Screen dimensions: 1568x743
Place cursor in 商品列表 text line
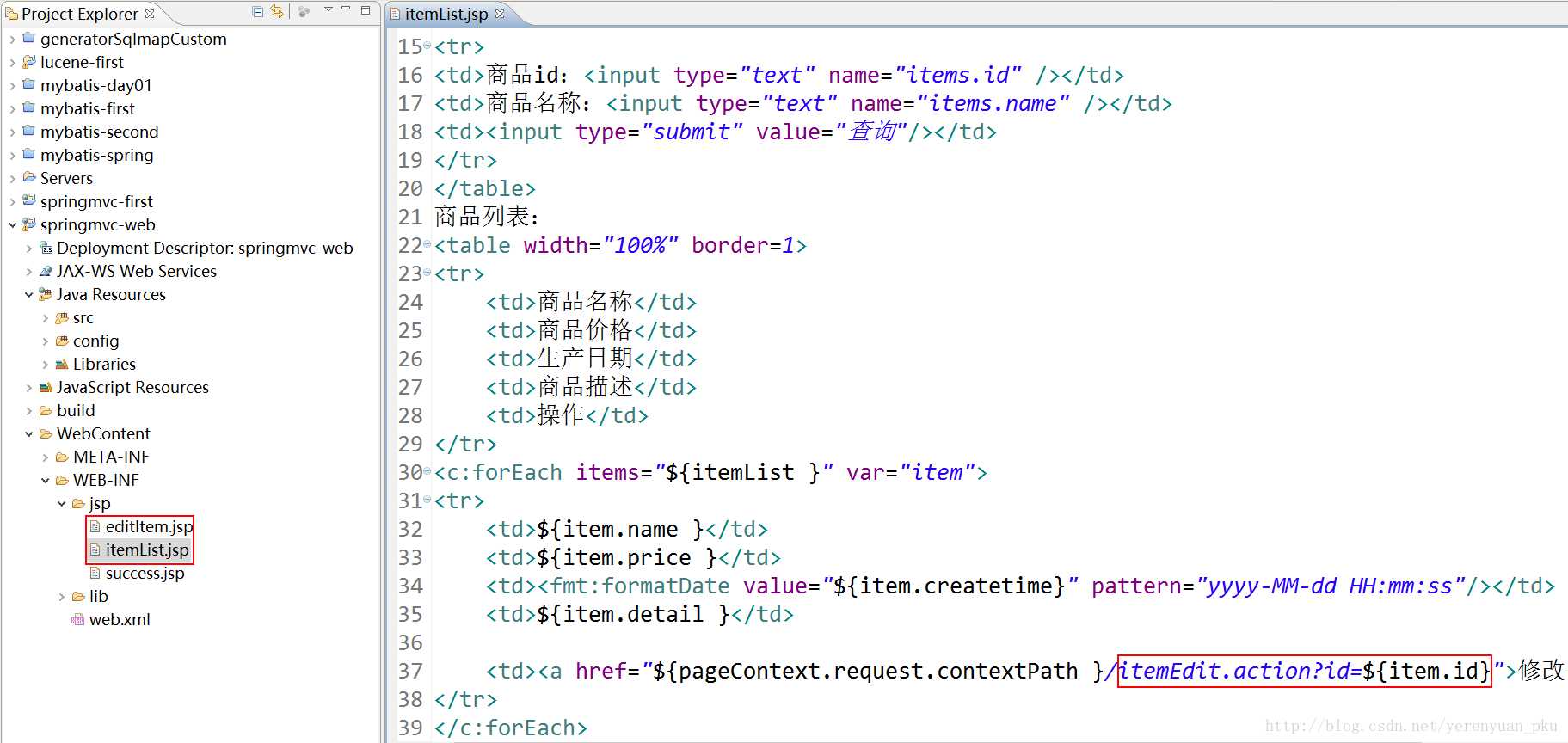(487, 217)
